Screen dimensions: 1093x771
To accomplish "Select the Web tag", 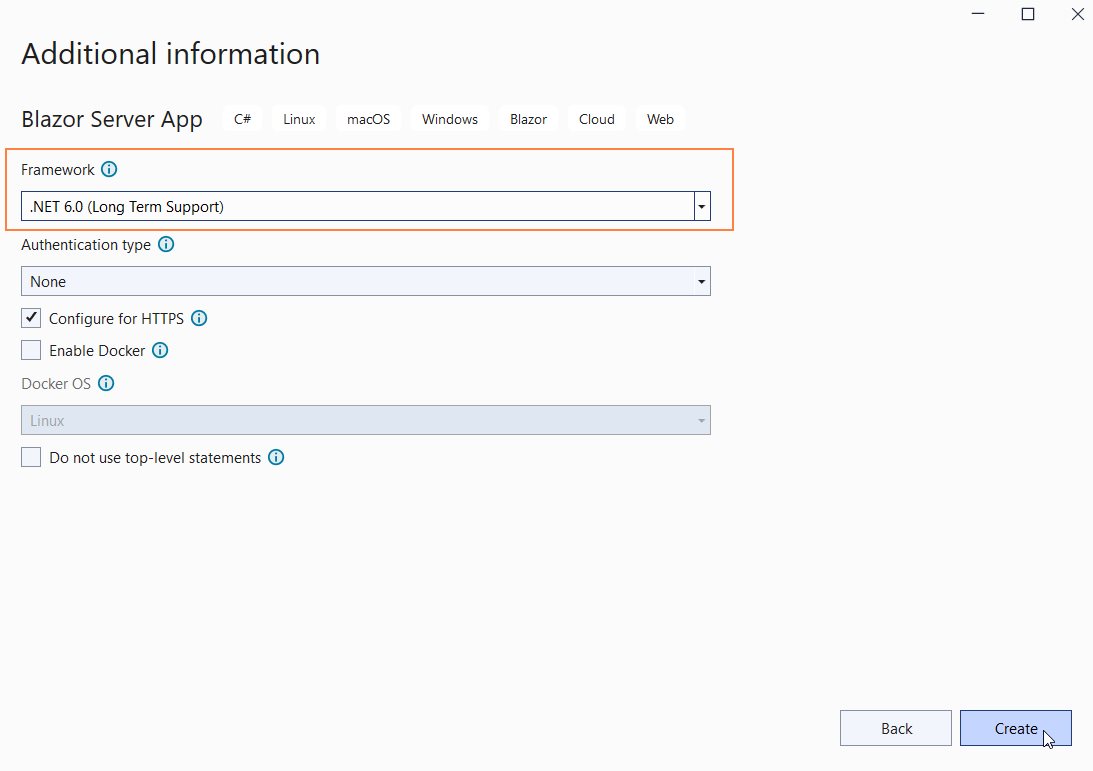I will [x=660, y=118].
